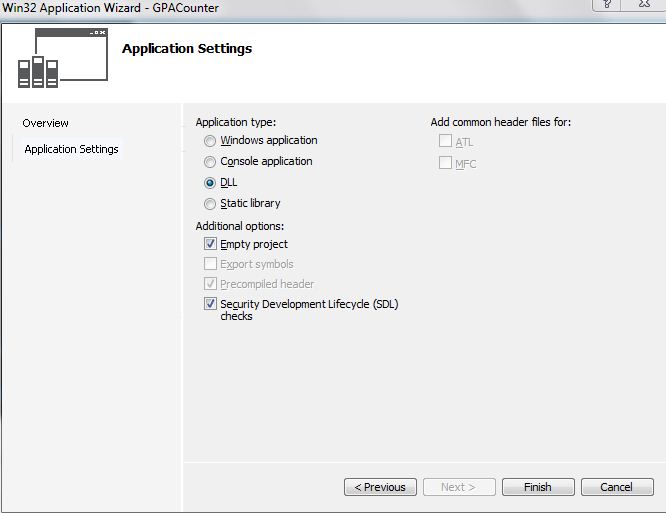Image resolution: width=666 pixels, height=513 pixels.
Task: Click the MFC header checkbox
Action: 446,163
